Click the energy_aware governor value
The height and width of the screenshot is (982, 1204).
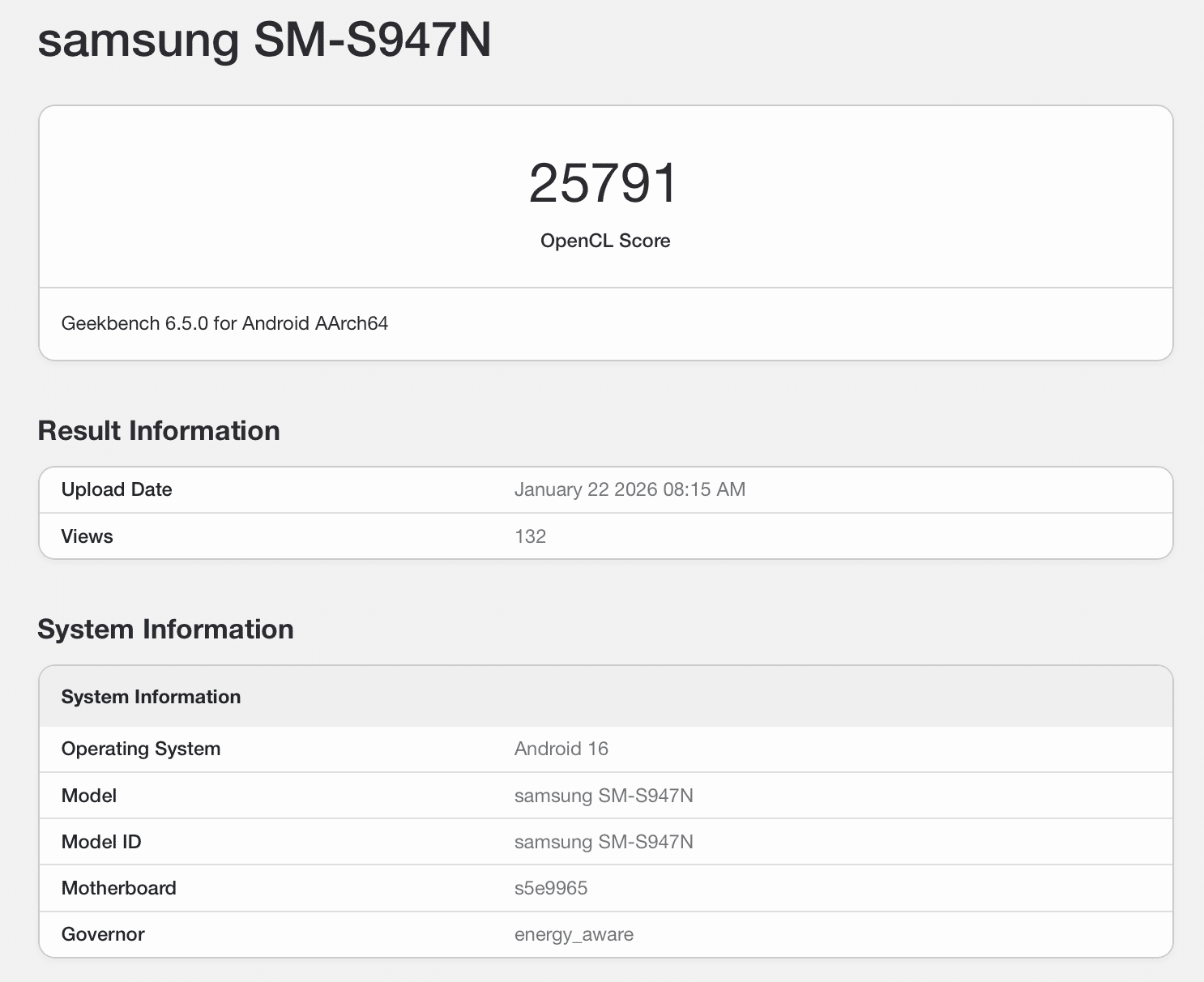[574, 934]
